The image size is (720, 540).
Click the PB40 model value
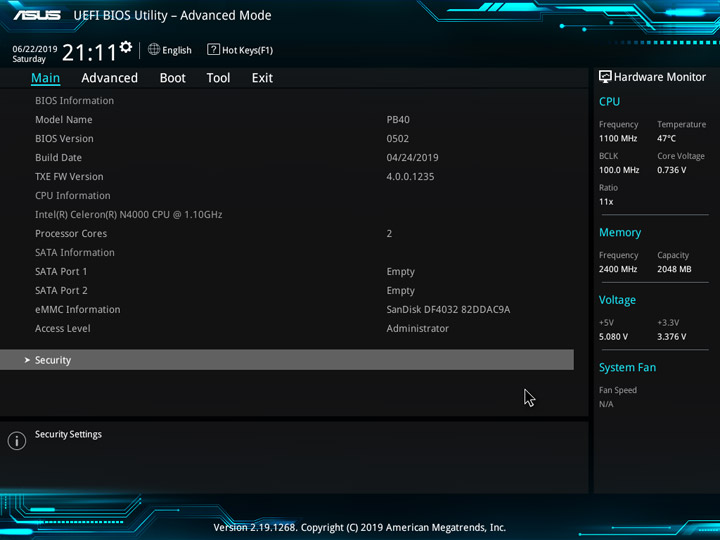click(398, 119)
